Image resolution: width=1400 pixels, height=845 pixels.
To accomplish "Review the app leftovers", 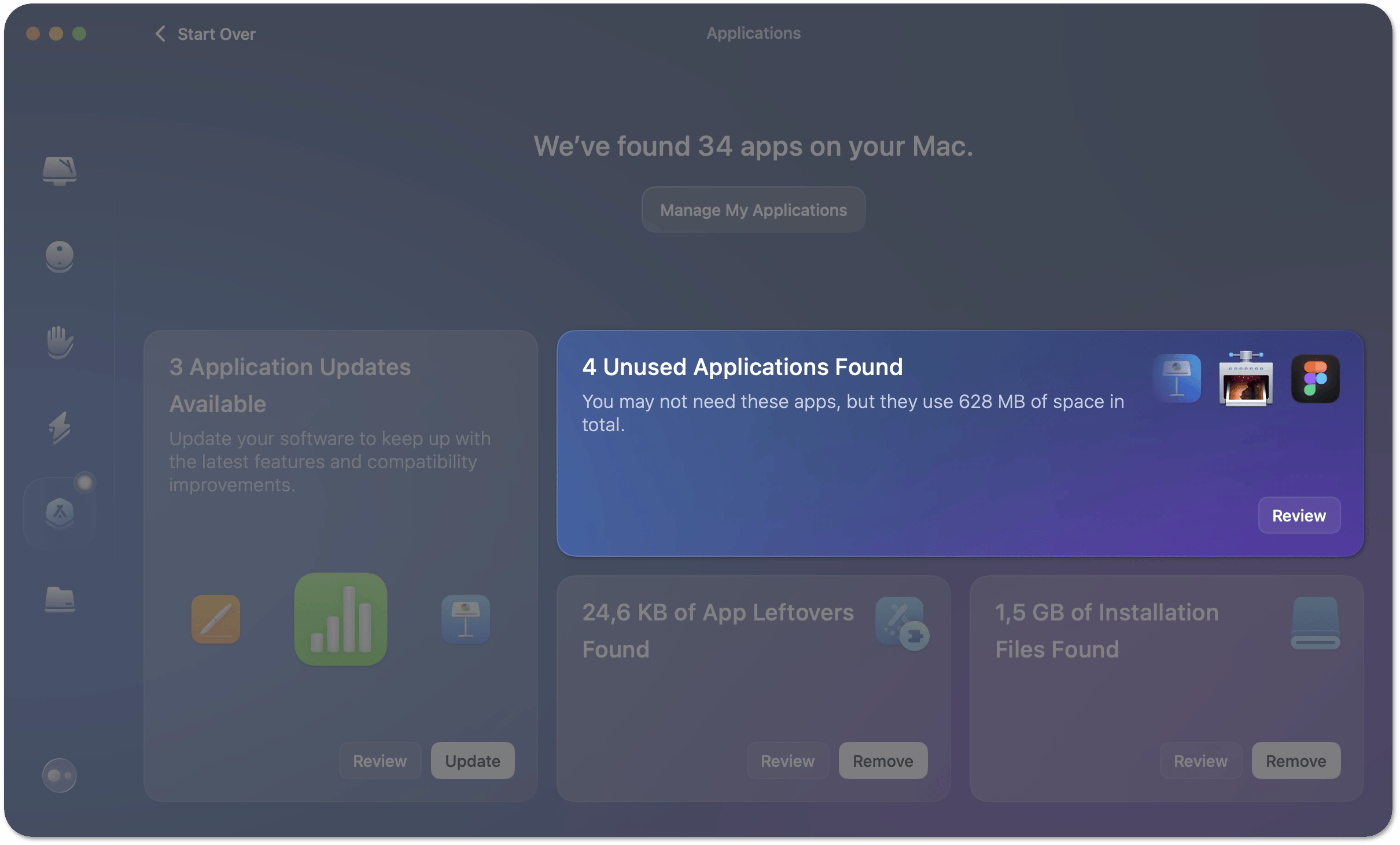I will [x=788, y=760].
